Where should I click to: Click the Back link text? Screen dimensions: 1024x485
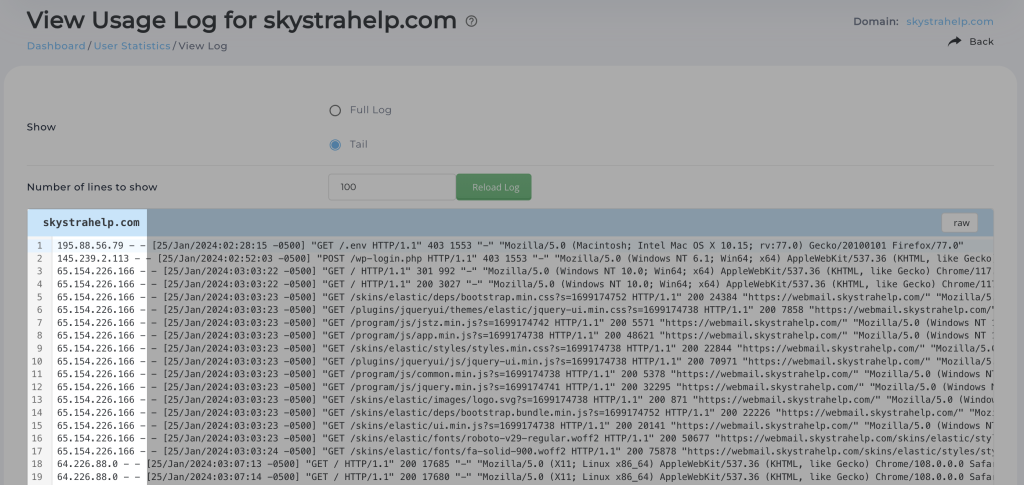click(x=982, y=41)
